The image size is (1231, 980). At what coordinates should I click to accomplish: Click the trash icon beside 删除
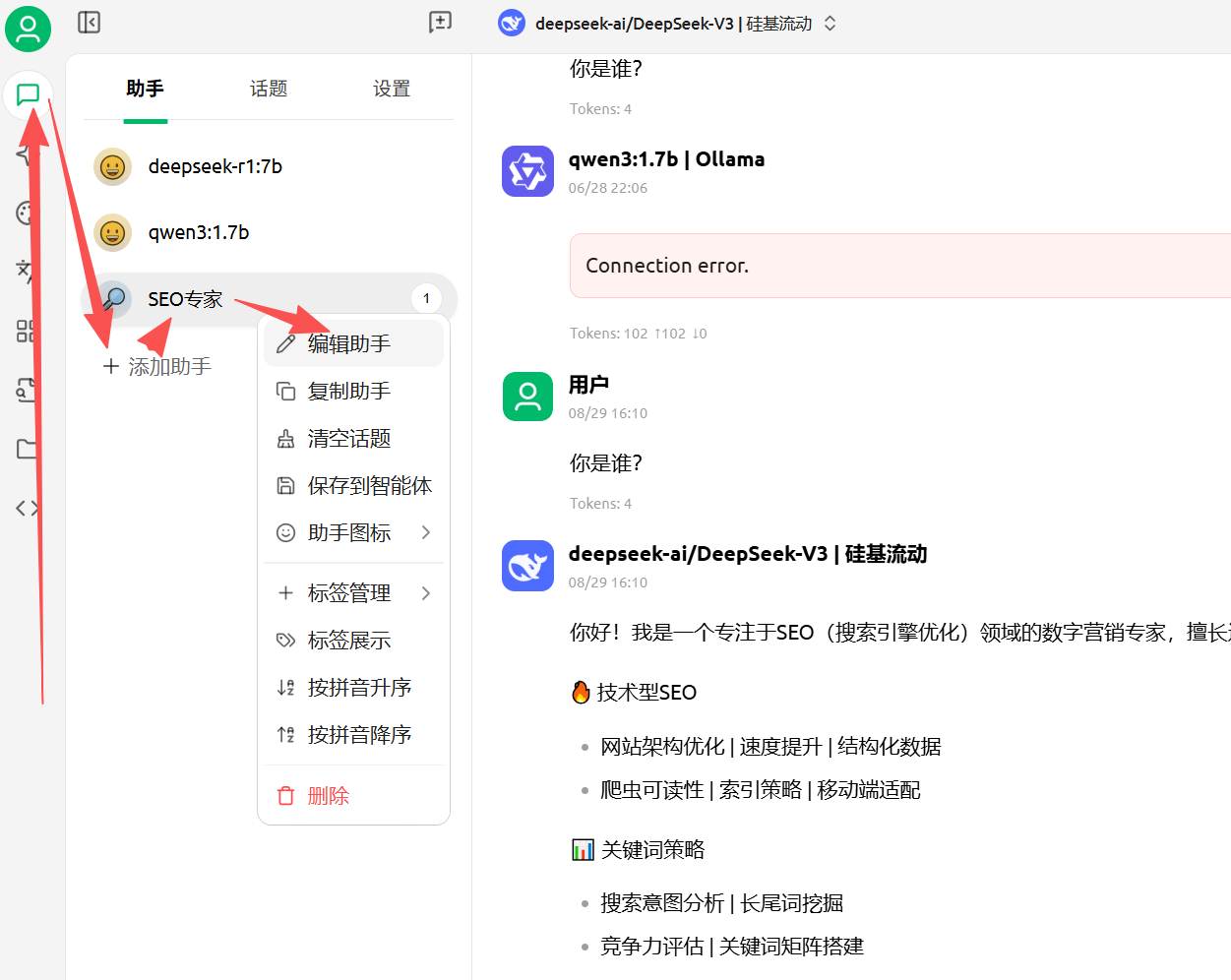pos(285,795)
